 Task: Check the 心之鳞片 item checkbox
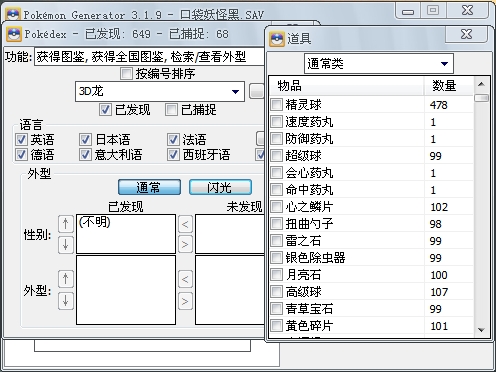click(276, 207)
